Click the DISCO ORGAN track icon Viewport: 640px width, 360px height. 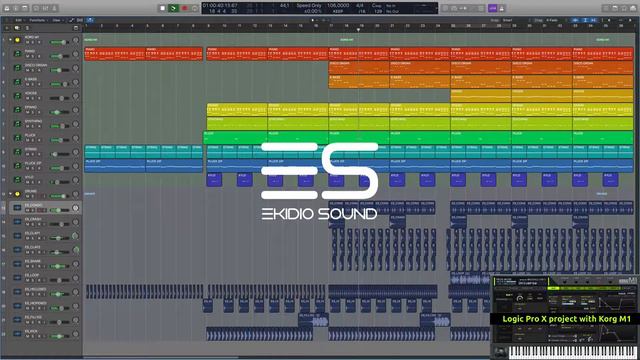tap(17, 67)
